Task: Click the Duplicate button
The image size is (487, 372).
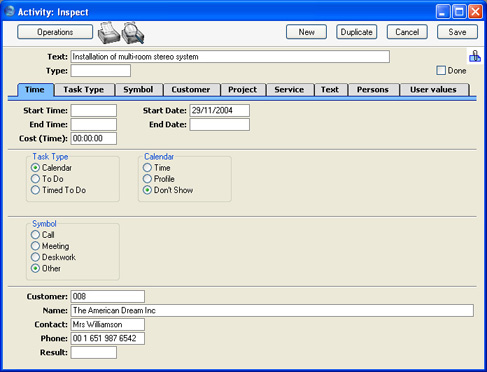Action: tap(356, 32)
